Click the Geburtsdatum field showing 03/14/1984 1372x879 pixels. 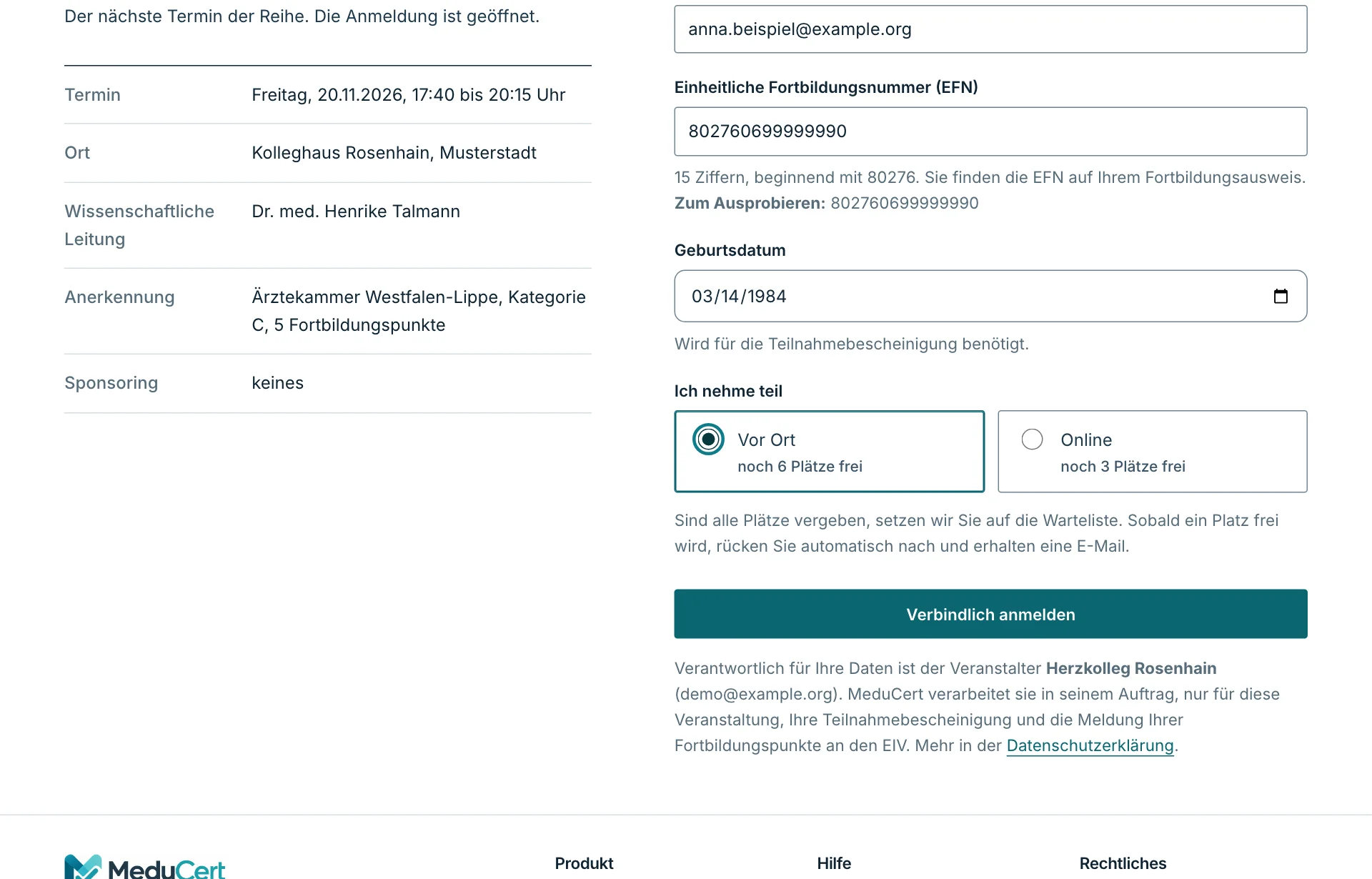coord(990,296)
